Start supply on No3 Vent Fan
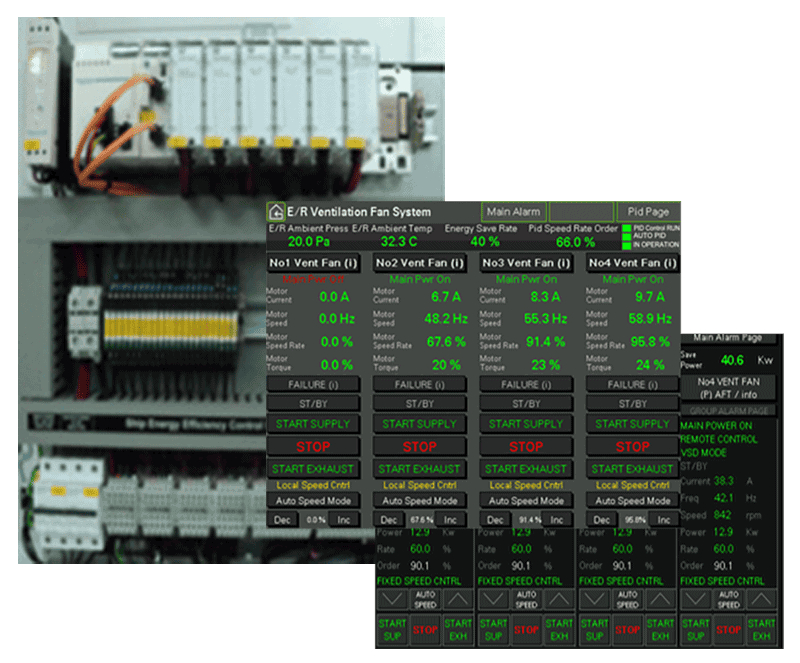 tap(526, 424)
